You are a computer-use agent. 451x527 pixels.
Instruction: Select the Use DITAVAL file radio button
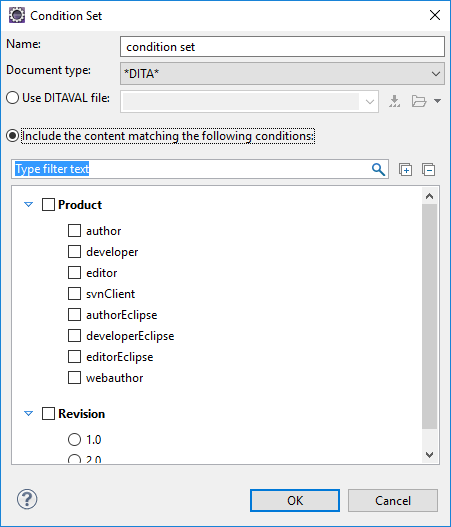pyautogui.click(x=12, y=98)
